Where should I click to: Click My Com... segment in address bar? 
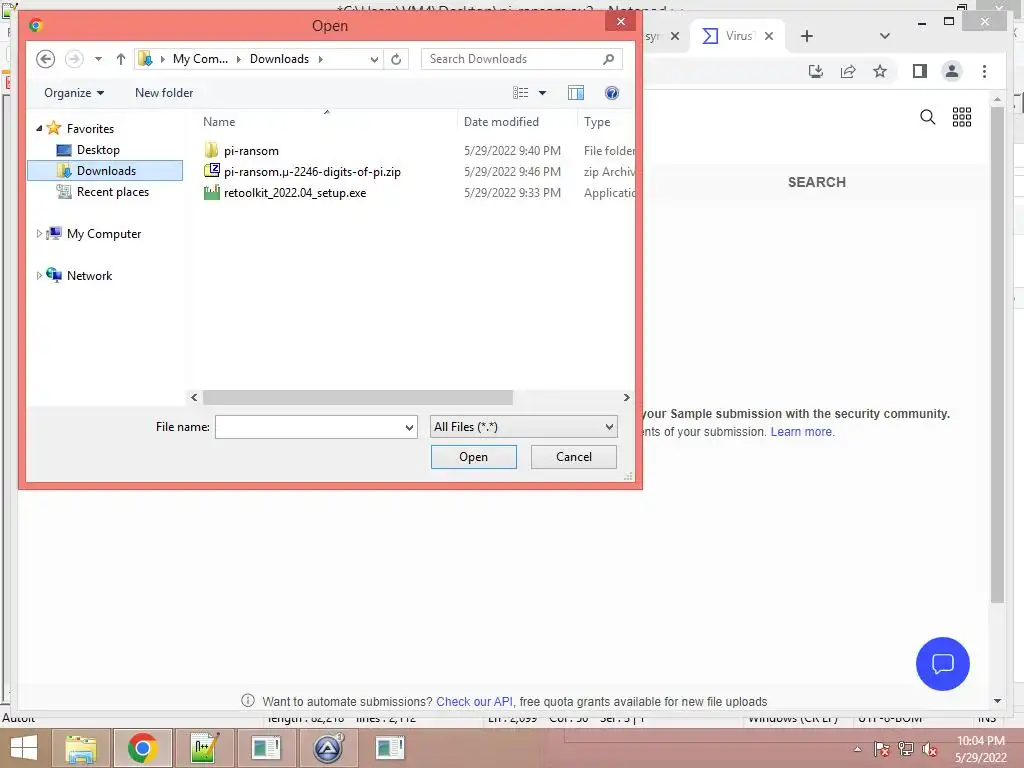(x=200, y=59)
